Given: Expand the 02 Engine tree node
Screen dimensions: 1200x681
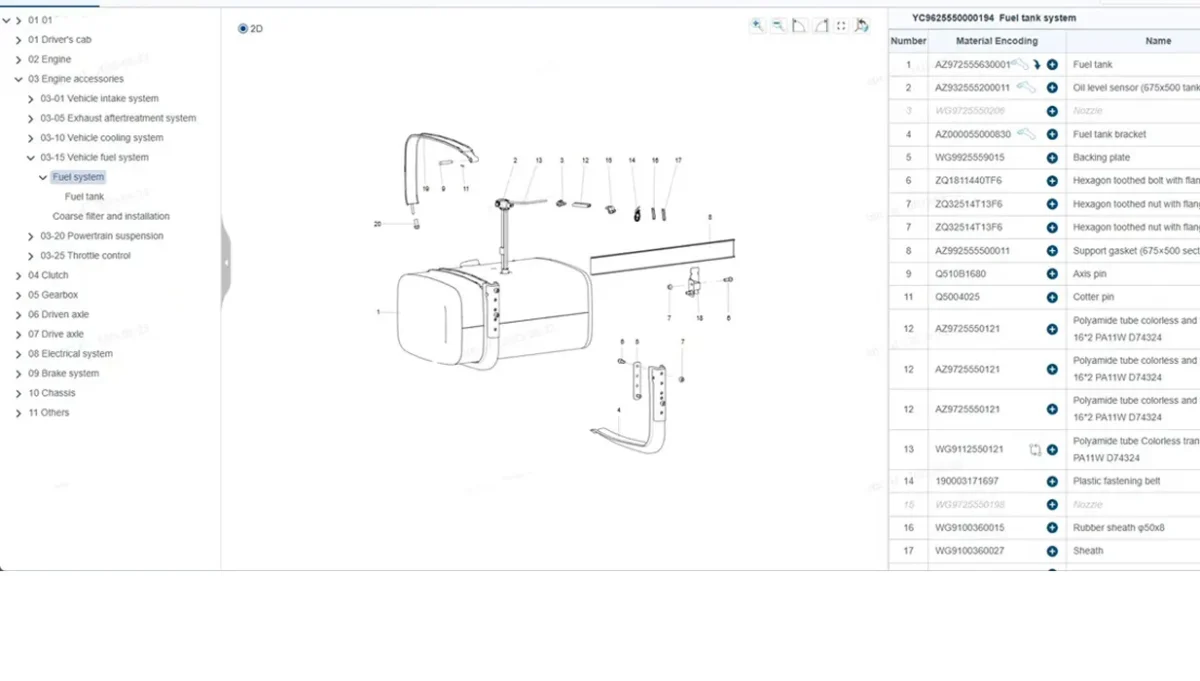Looking at the screenshot, I should click(x=19, y=60).
